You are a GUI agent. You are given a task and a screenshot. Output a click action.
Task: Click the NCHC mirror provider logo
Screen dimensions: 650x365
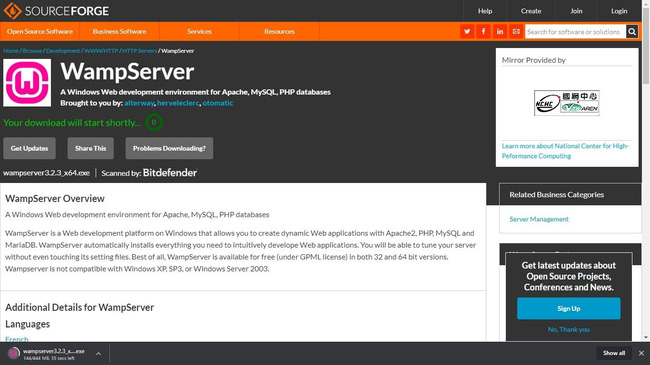pos(567,103)
